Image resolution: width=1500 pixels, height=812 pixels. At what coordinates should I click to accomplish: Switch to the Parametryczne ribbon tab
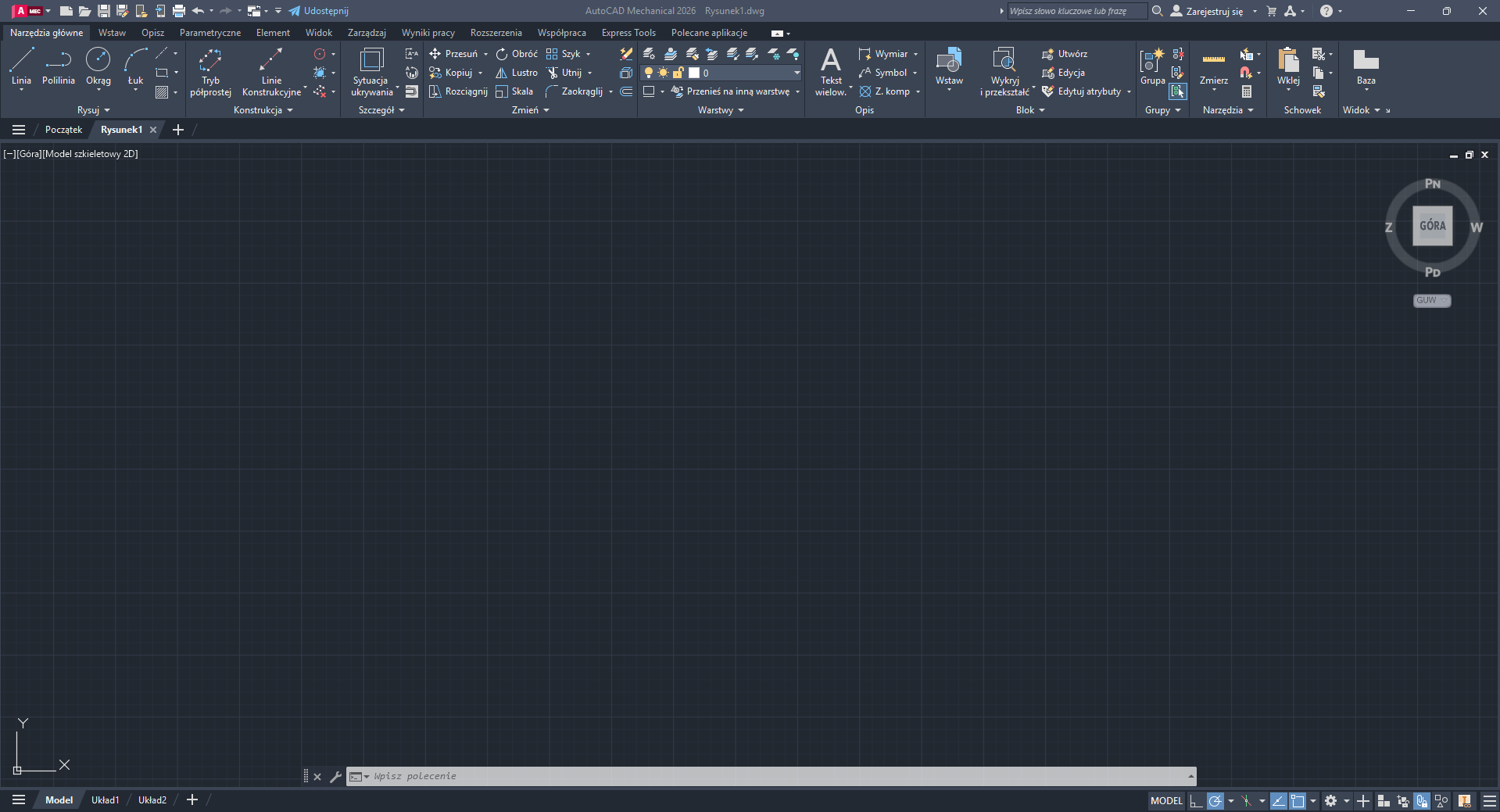tap(210, 33)
